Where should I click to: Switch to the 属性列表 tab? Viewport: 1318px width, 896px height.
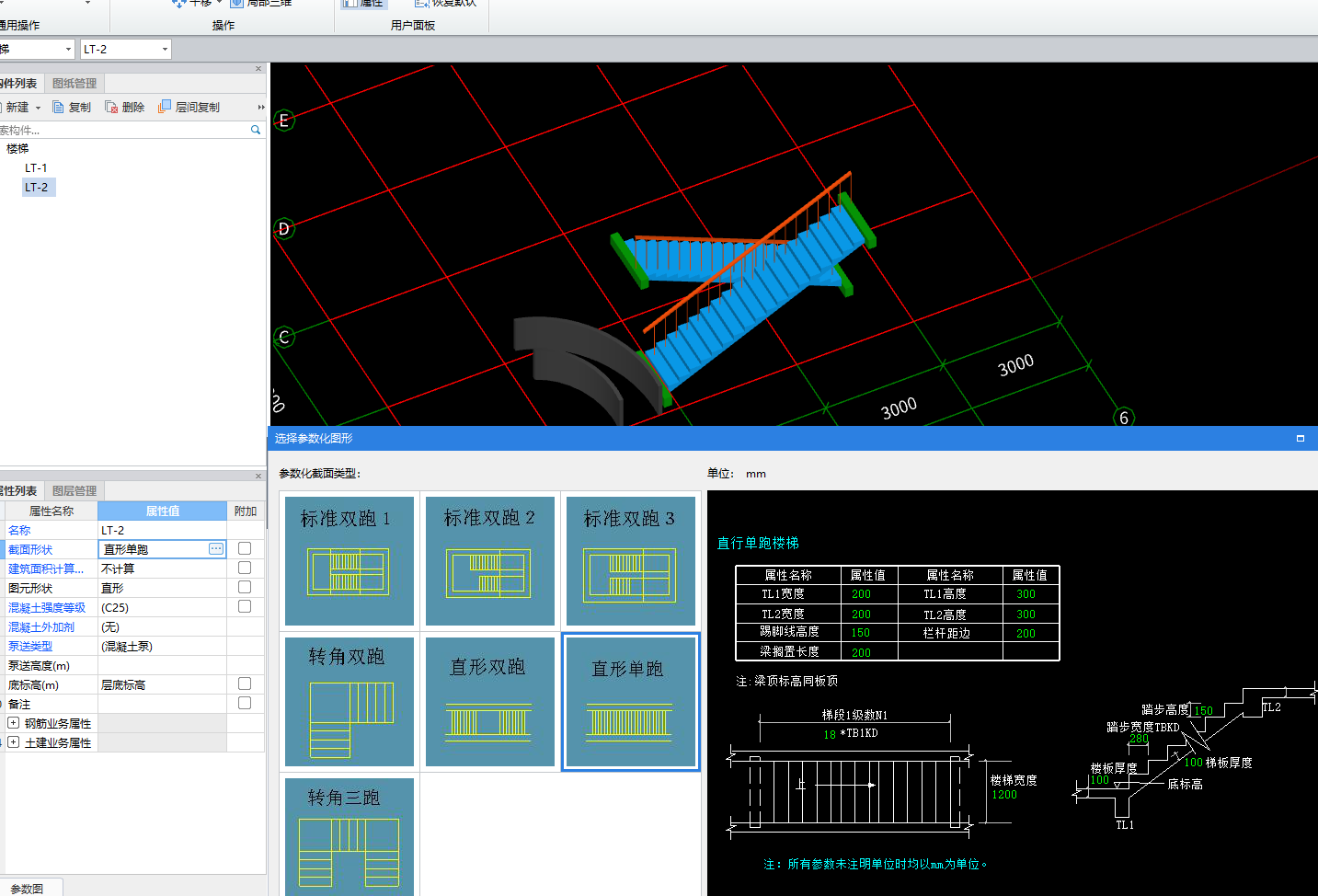tap(20, 490)
